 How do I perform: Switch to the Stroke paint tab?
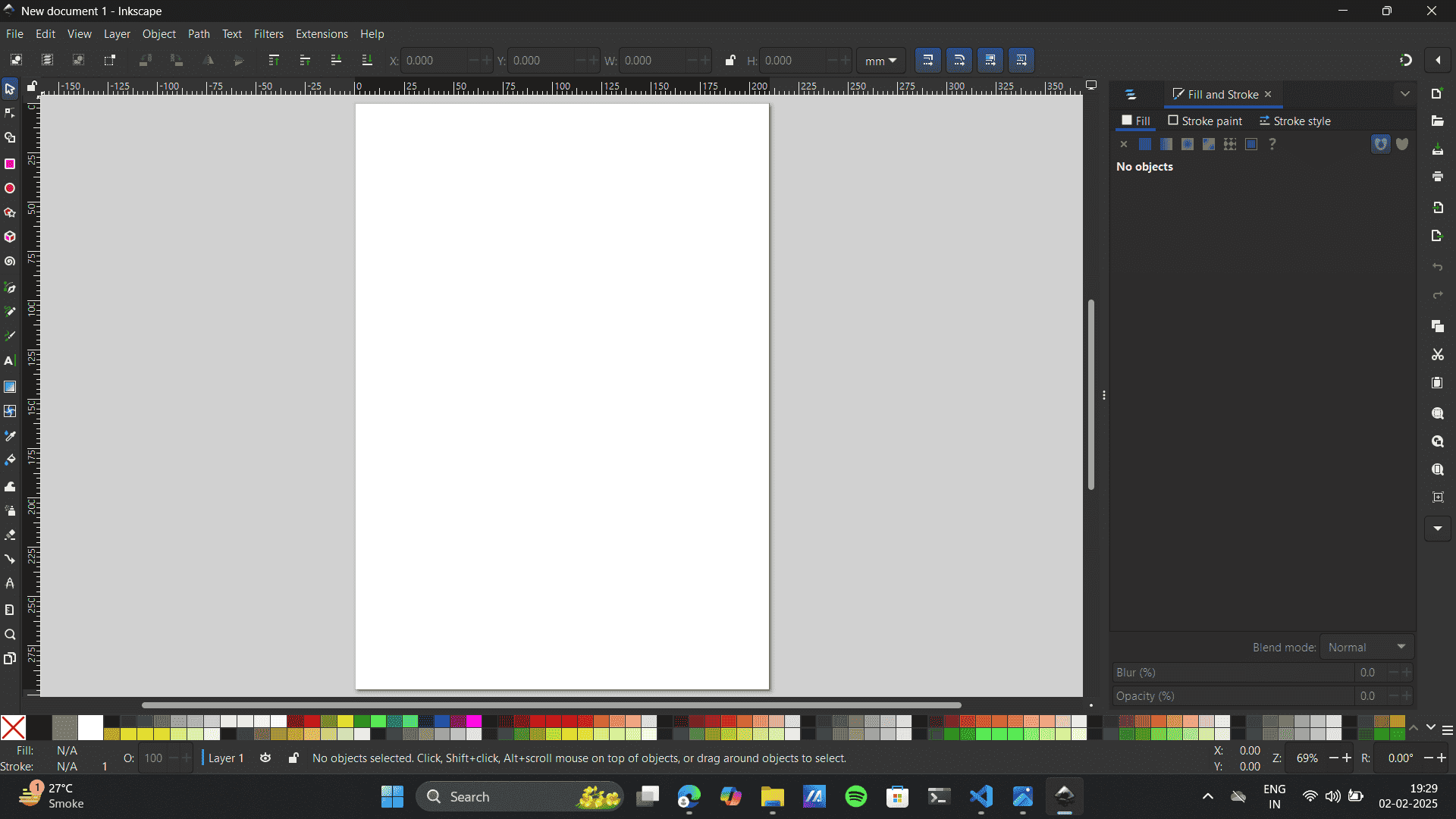(x=1205, y=121)
